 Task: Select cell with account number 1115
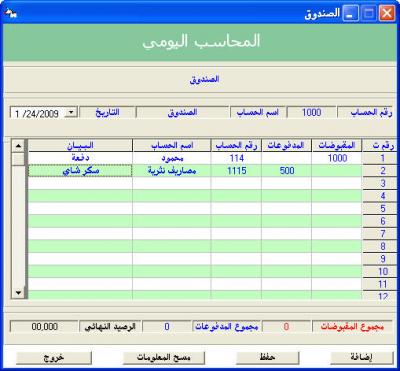236,171
